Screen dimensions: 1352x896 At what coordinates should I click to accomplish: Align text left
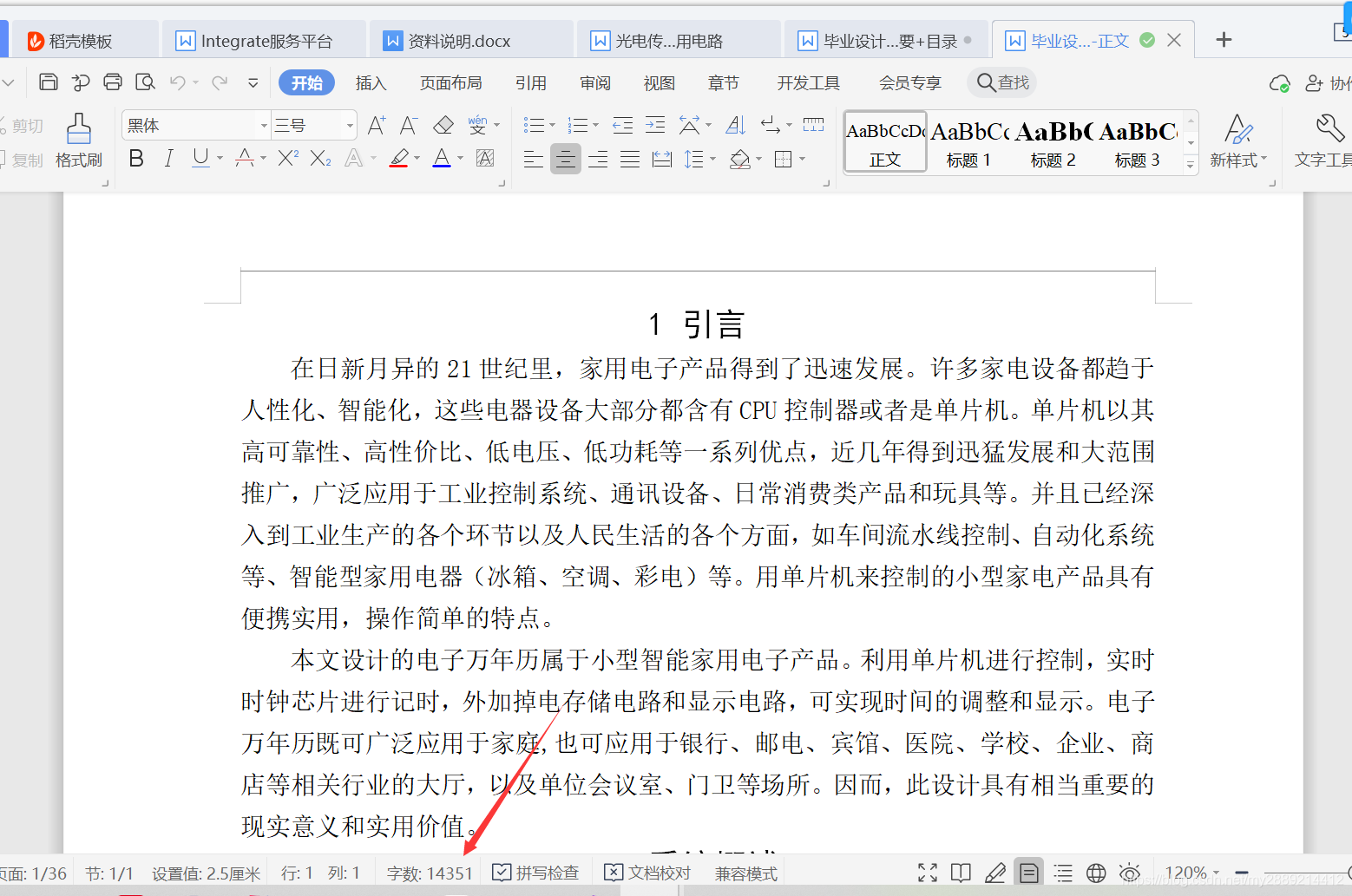pos(534,159)
